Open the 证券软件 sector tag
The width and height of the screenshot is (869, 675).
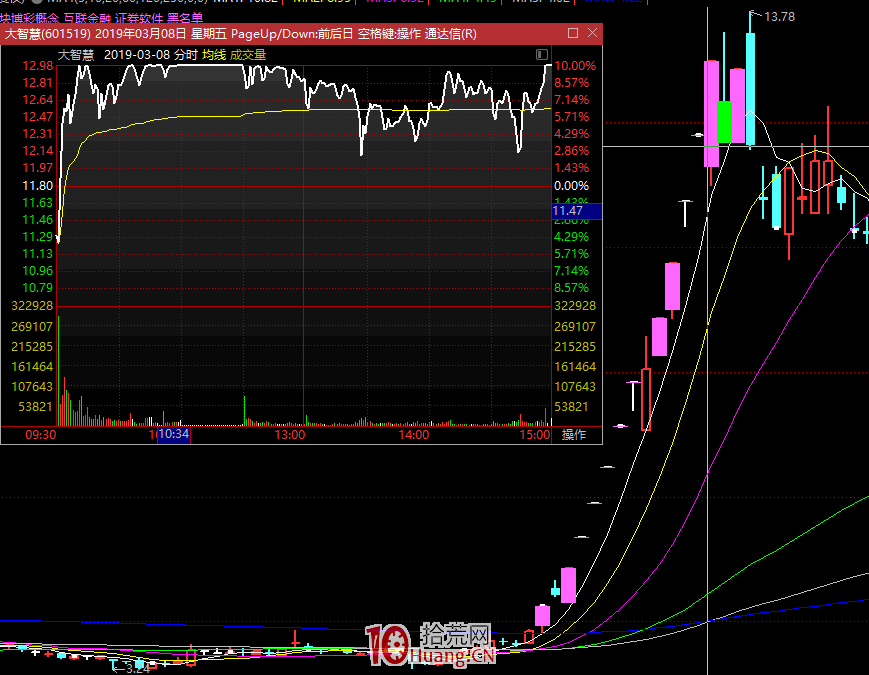139,19
